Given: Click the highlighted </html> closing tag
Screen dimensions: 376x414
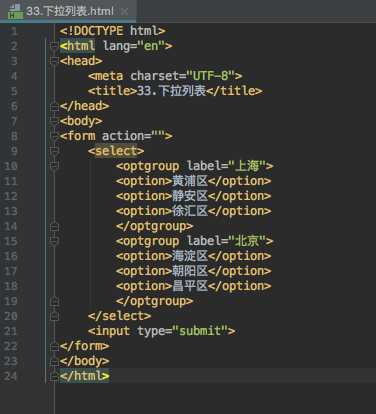Looking at the screenshot, I should (84, 376).
